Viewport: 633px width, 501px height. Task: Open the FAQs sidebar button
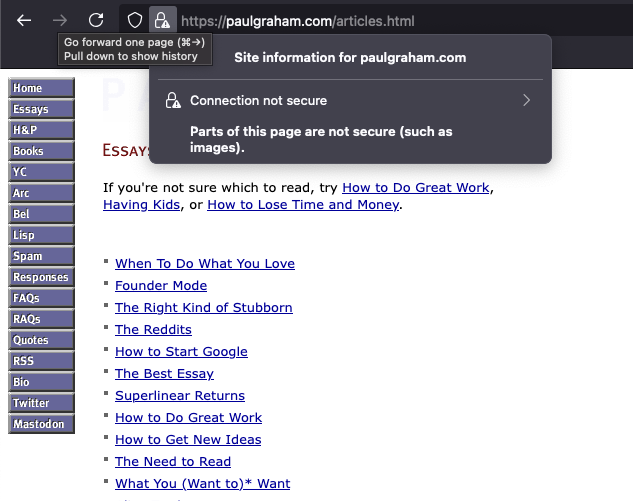(41, 298)
